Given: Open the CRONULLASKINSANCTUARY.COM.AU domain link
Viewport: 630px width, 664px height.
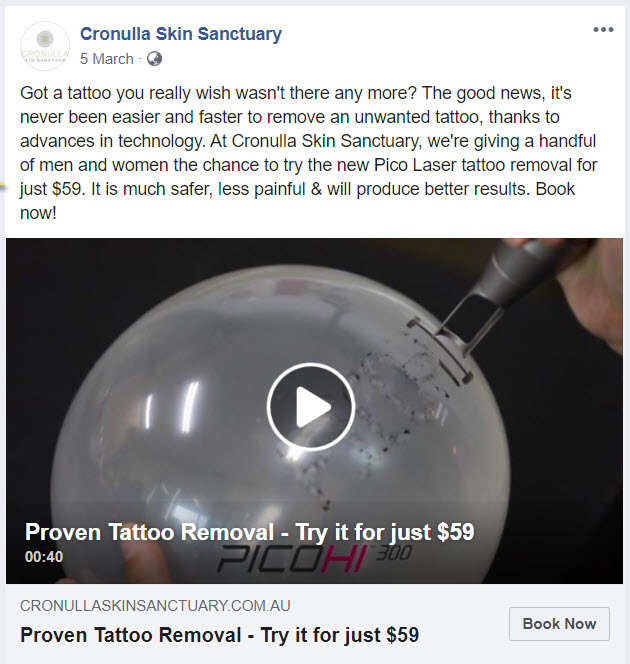Looking at the screenshot, I should (155, 606).
